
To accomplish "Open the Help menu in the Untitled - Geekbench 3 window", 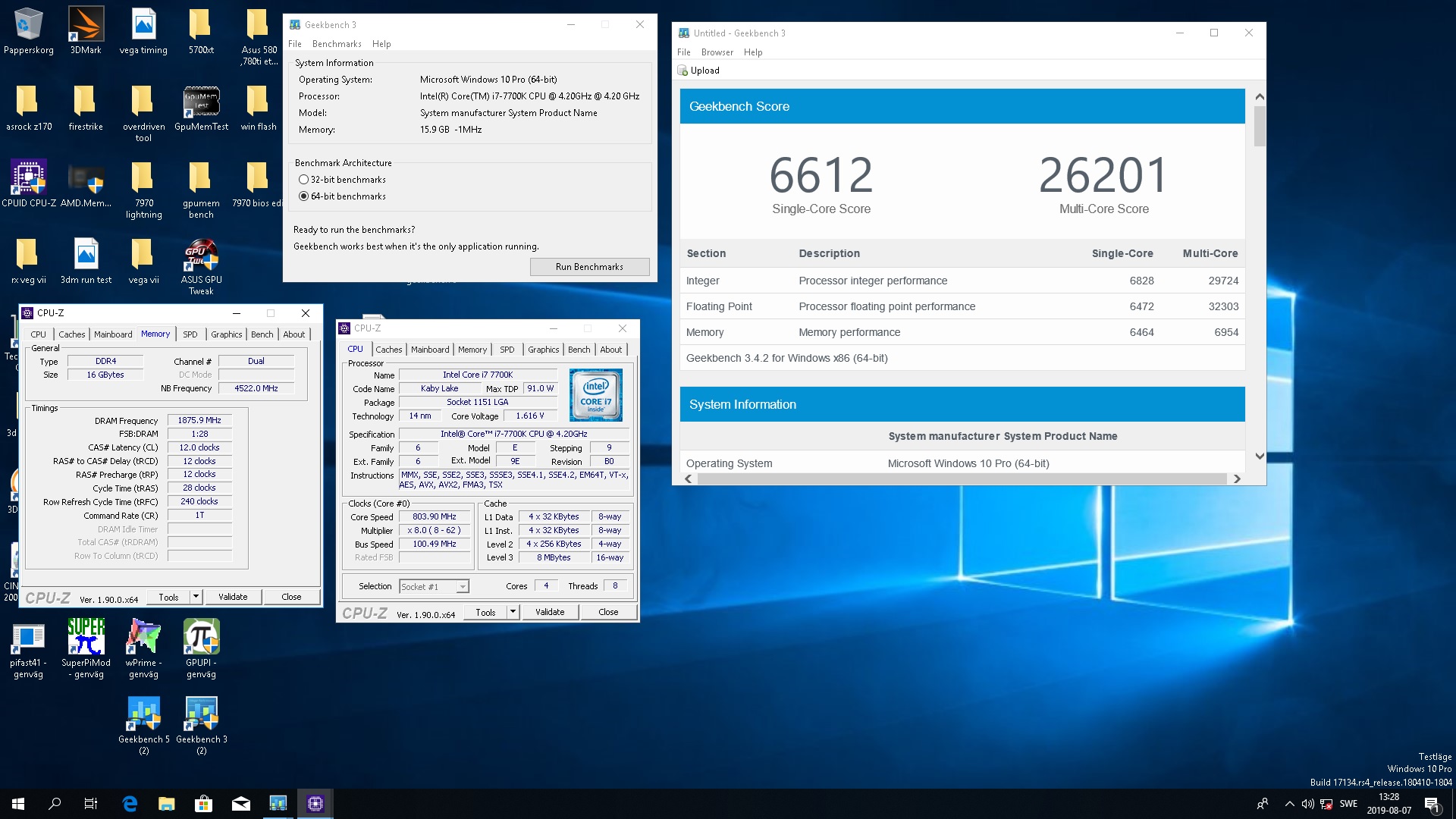I will click(753, 52).
